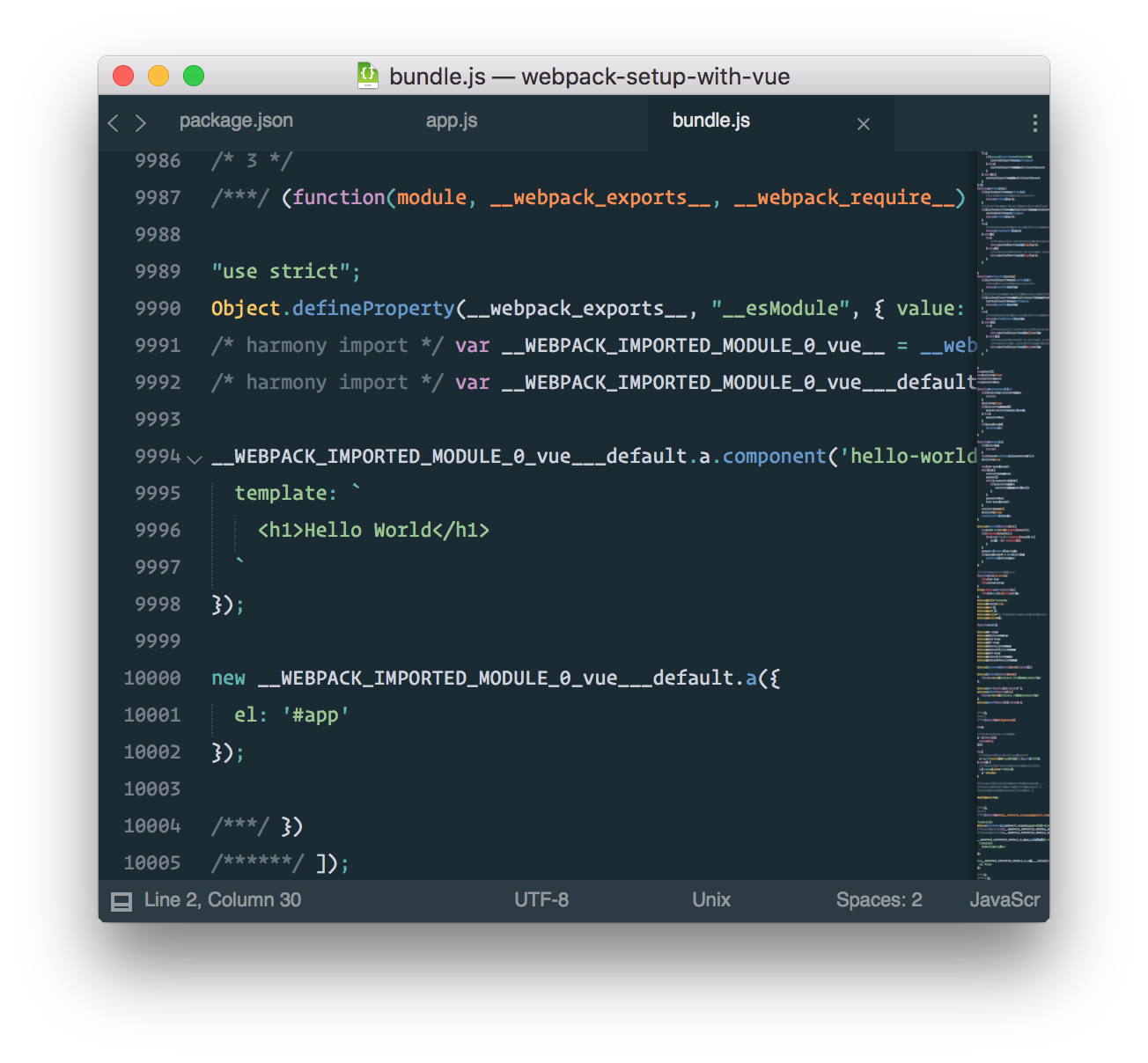Click on the Hello World h1 template line

click(x=373, y=531)
